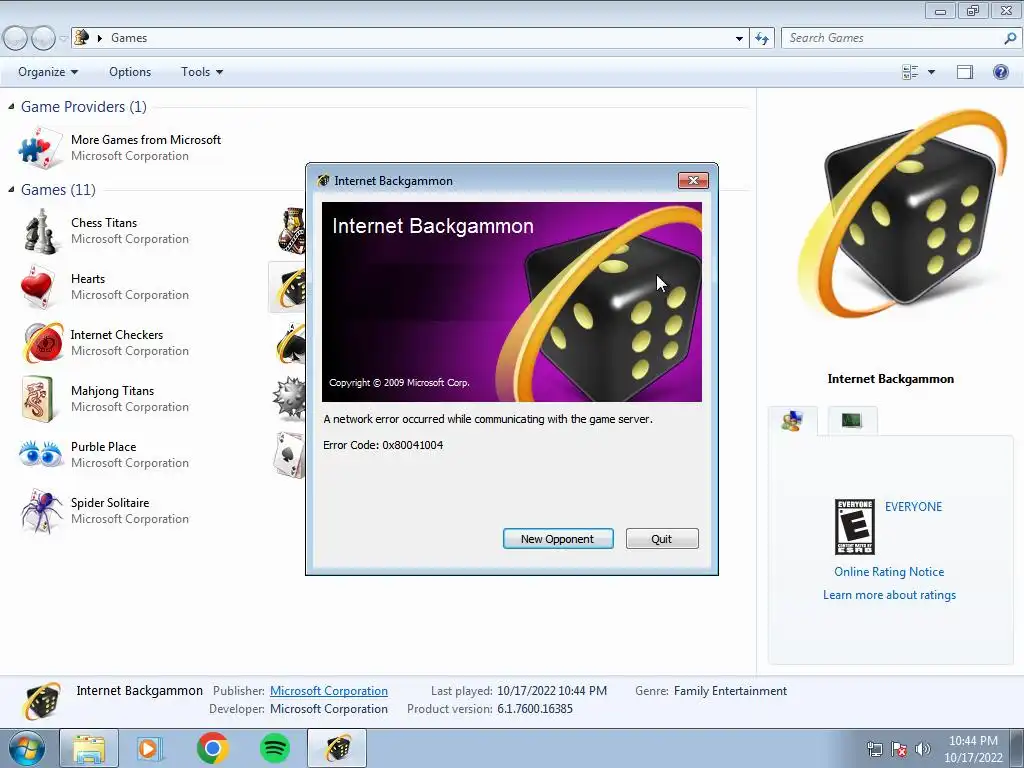The width and height of the screenshot is (1024, 768).
Task: Open the Chess Titans game icon
Action: click(x=40, y=231)
